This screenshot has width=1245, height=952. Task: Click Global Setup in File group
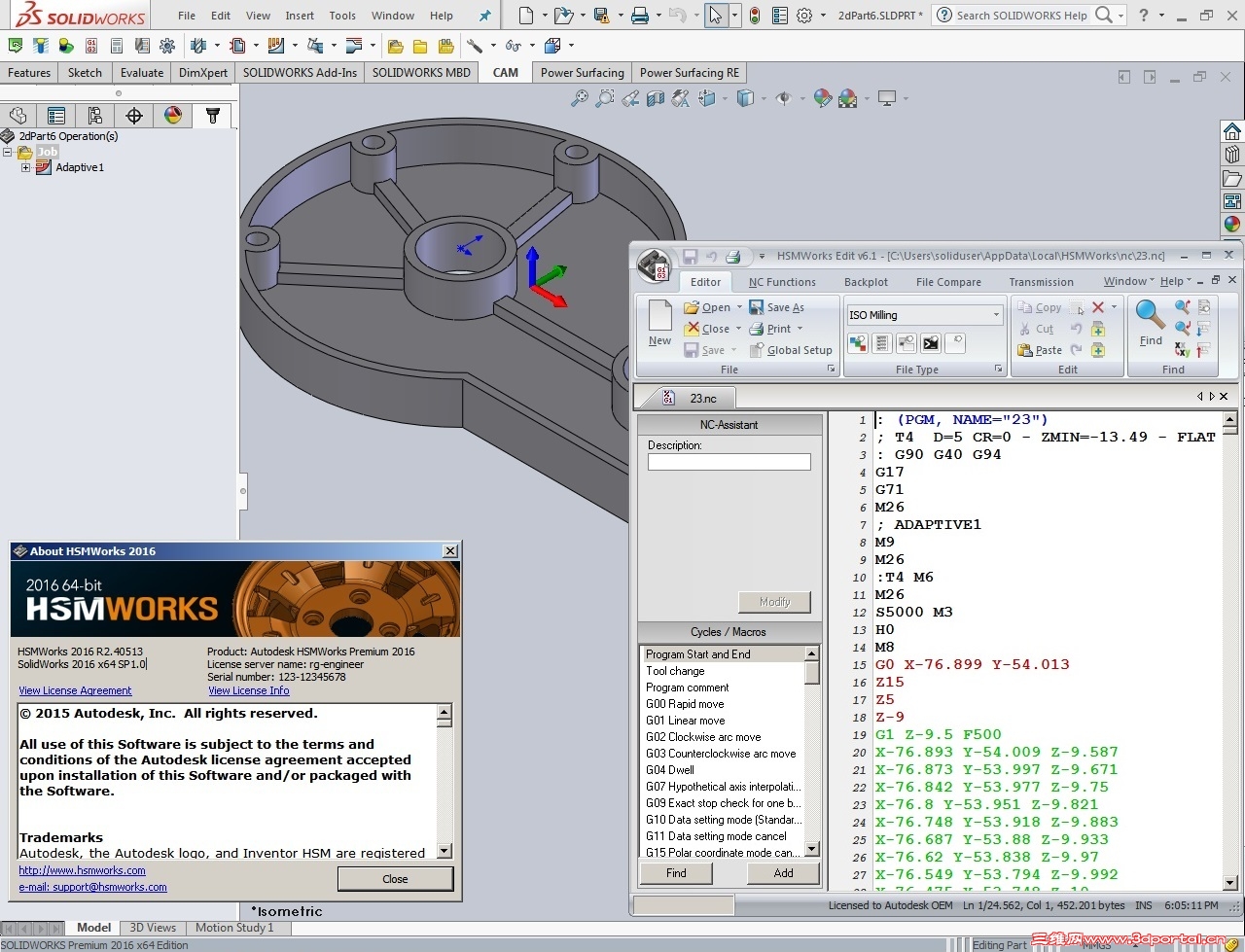[791, 350]
